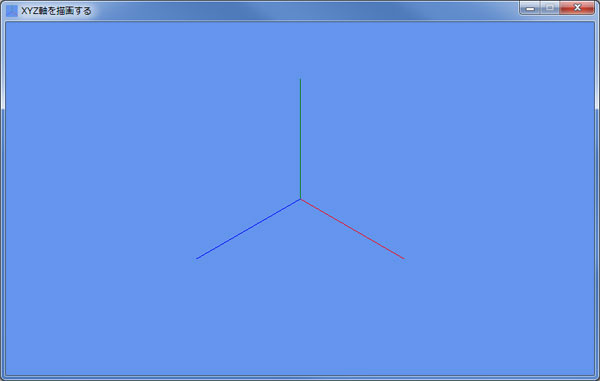This screenshot has height=381, width=600.
Task: Click the greyed-out maximize button
Action: (x=550, y=8)
